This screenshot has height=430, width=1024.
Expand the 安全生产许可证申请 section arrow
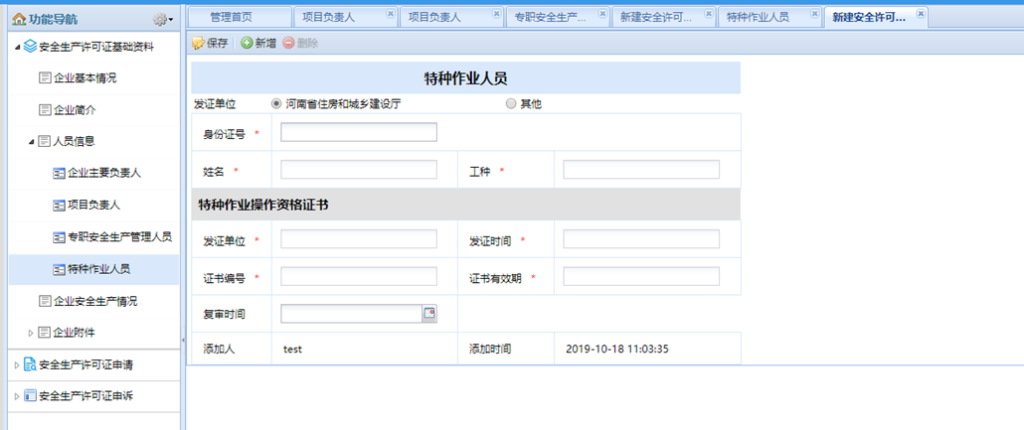coord(17,365)
